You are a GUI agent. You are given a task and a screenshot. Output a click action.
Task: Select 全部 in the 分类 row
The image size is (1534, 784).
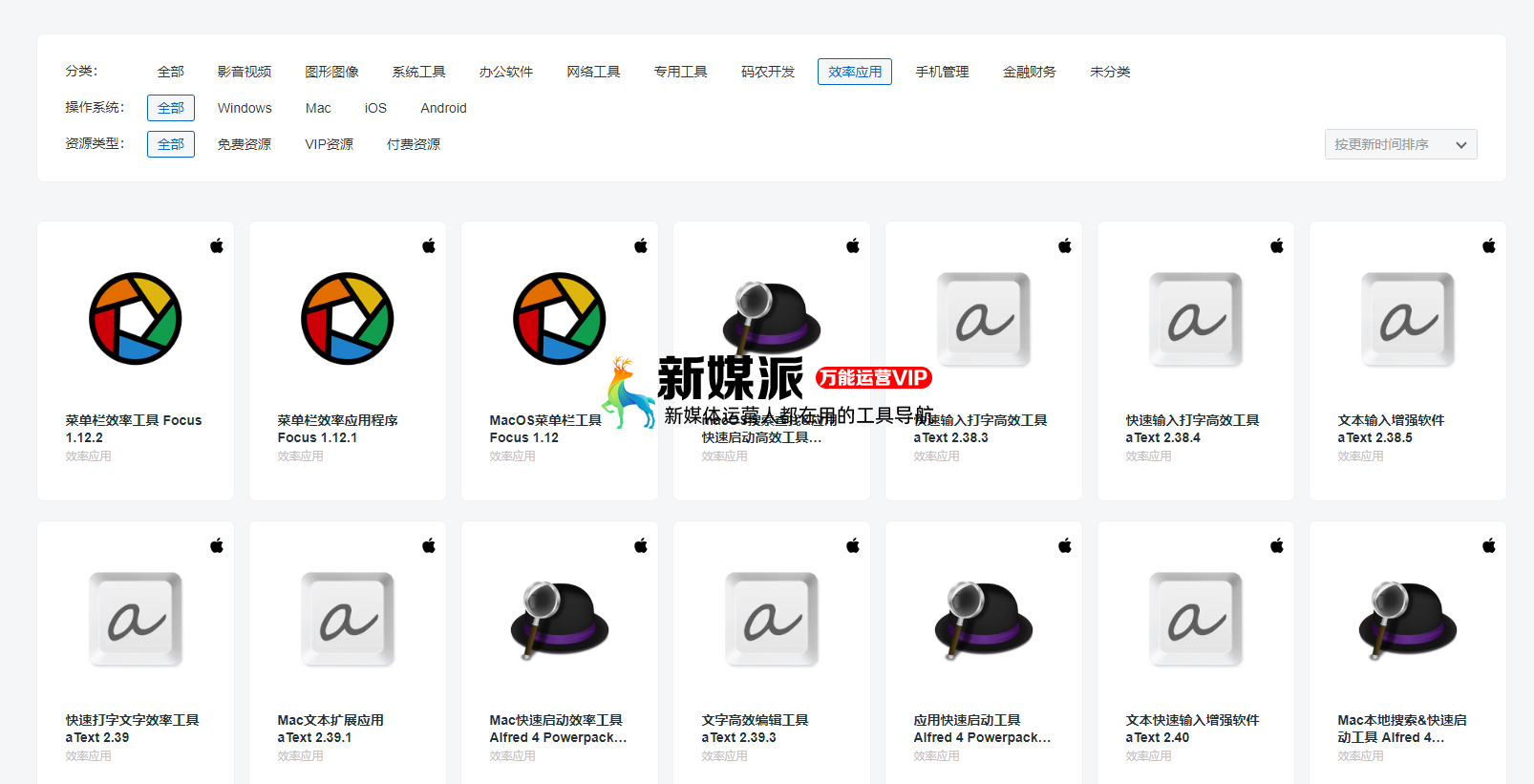point(171,72)
